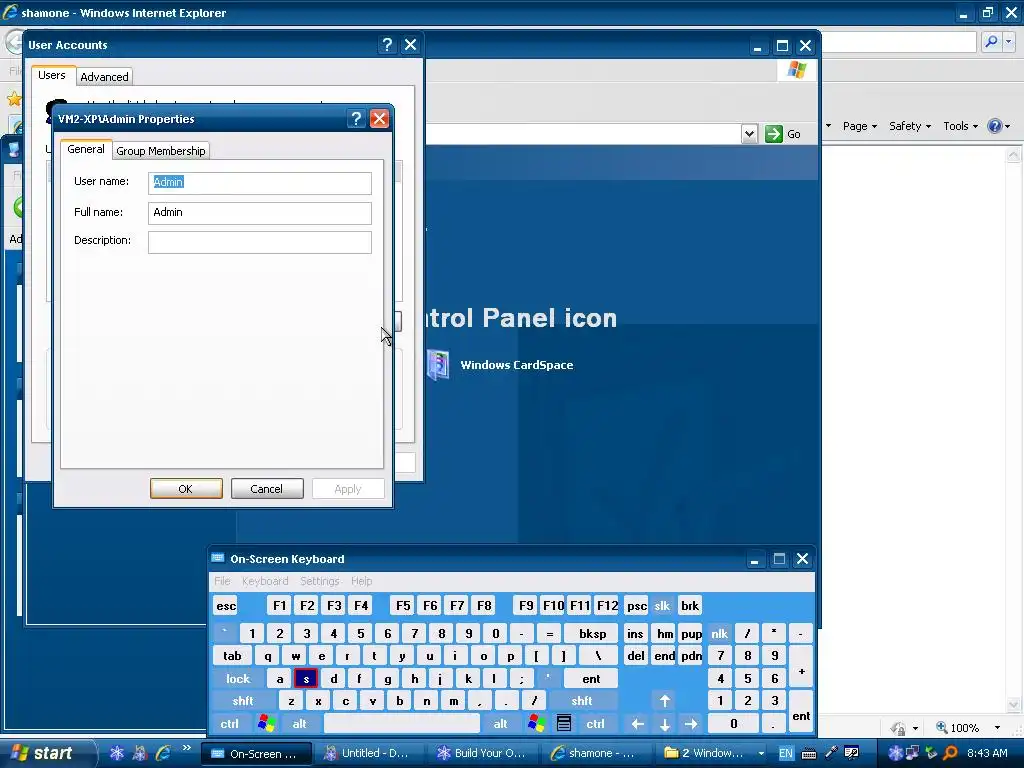This screenshot has height=768, width=1024.
Task: Click the keyboard icon in language bar
Action: tap(808, 754)
